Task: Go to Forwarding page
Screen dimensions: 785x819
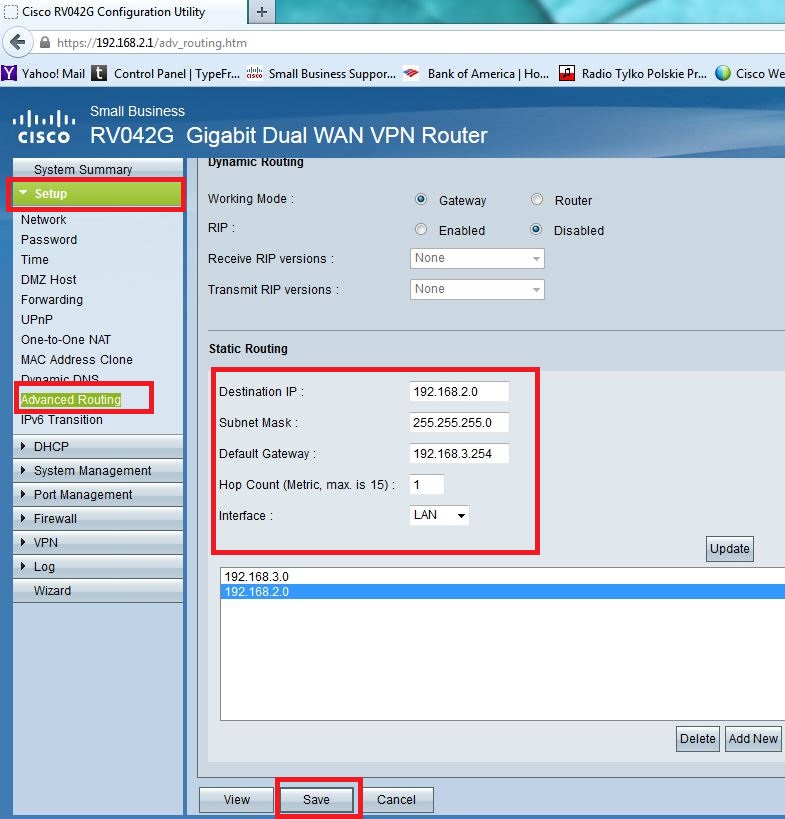Action: point(52,300)
